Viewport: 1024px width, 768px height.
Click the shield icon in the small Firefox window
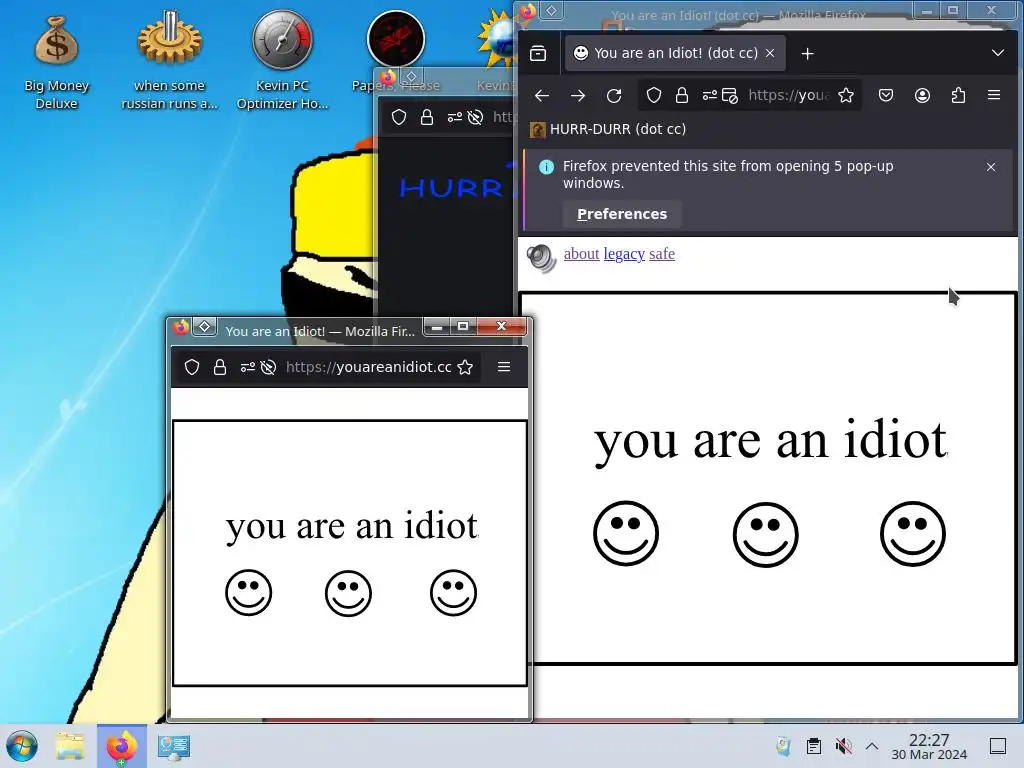pos(192,367)
